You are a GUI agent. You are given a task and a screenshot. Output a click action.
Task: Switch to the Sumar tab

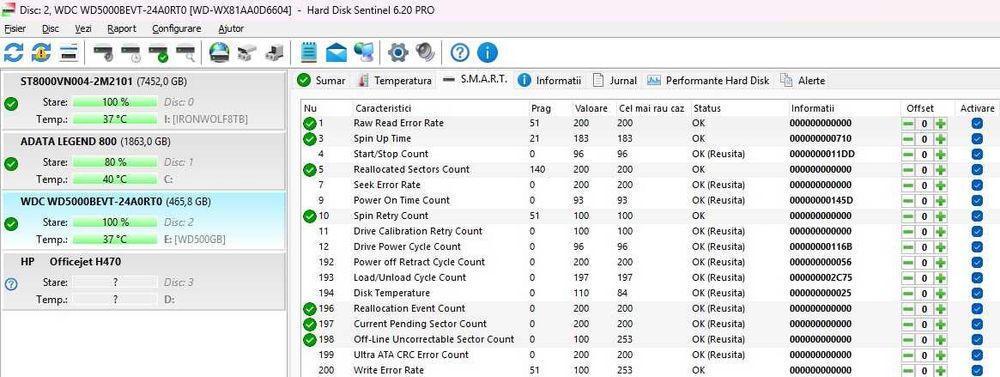[x=322, y=80]
